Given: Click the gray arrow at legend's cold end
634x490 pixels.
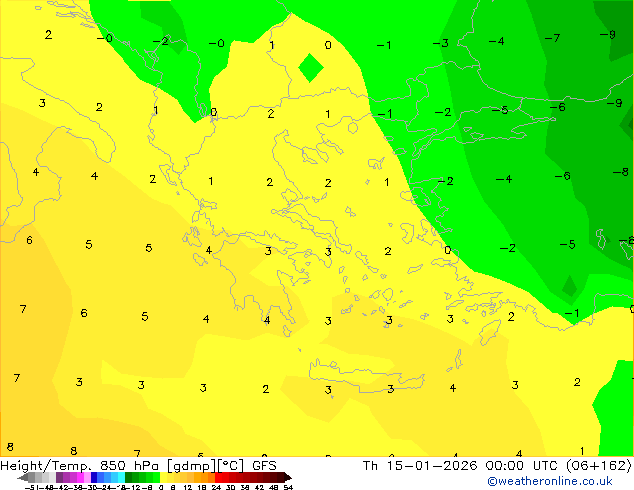Looking at the screenshot, I should [x=23, y=477].
